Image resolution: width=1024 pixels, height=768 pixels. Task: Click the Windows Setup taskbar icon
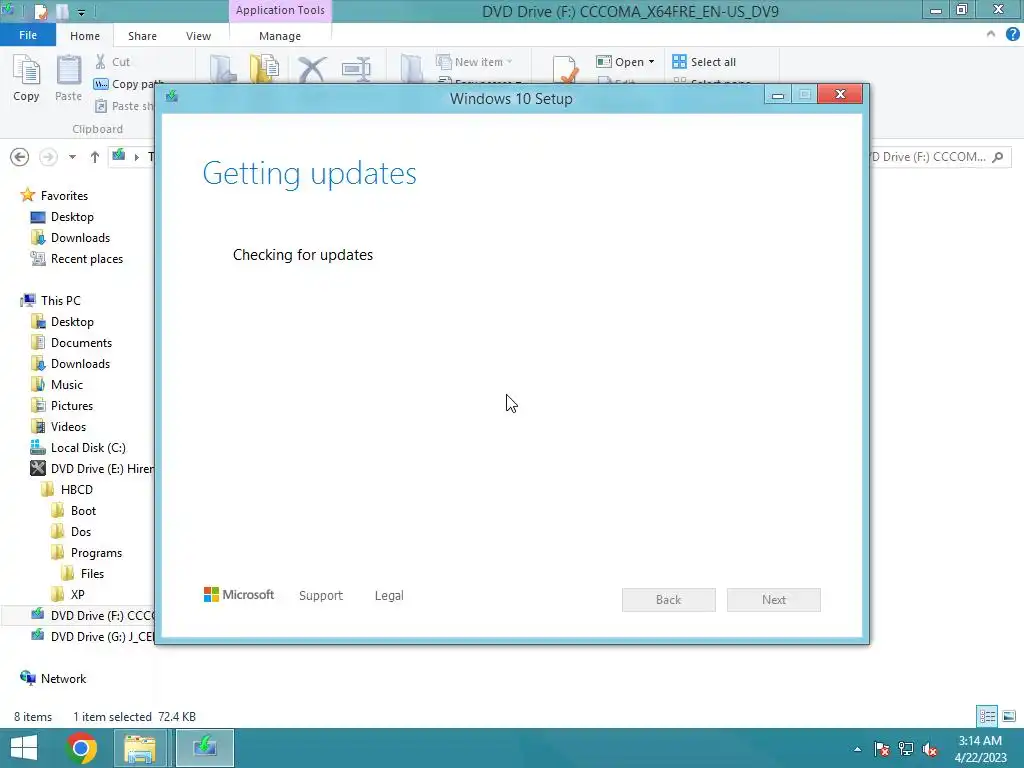pos(205,748)
